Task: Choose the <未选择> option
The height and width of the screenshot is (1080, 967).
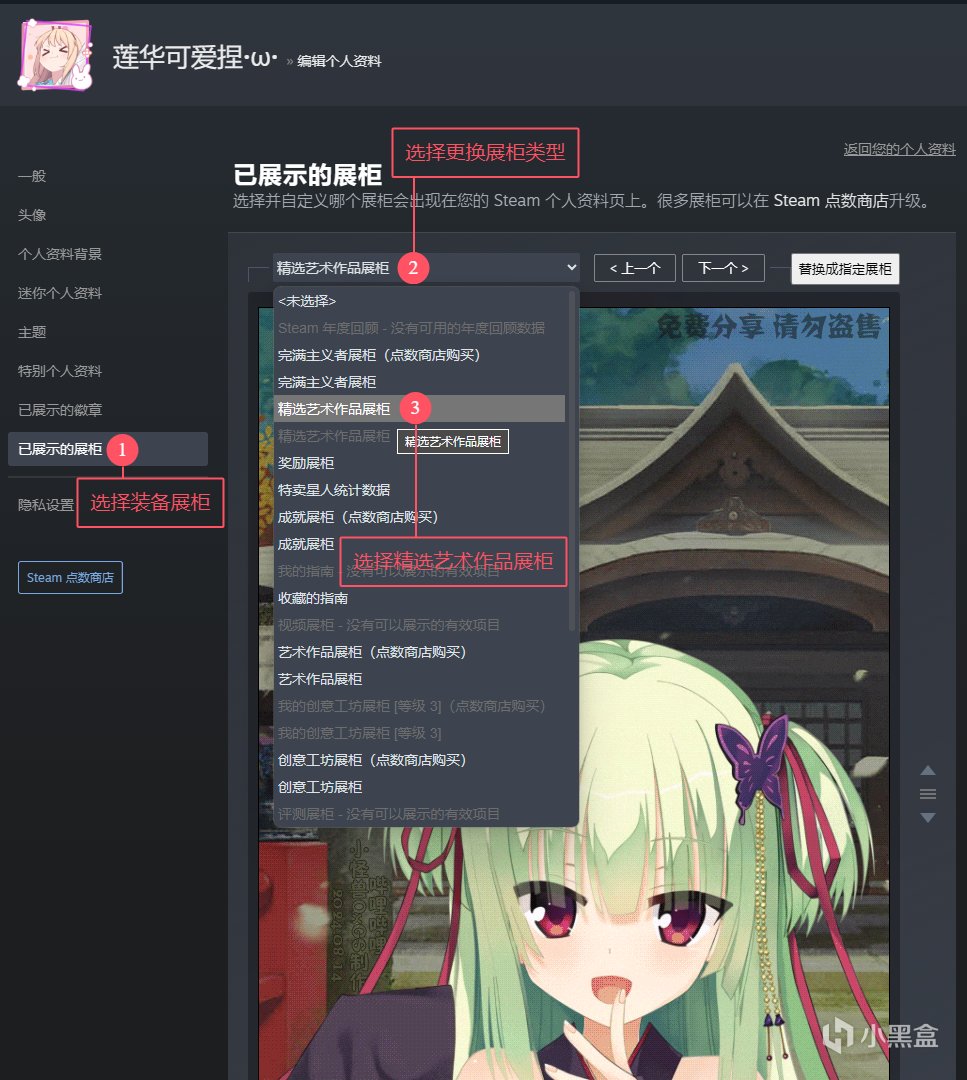Action: tap(419, 301)
